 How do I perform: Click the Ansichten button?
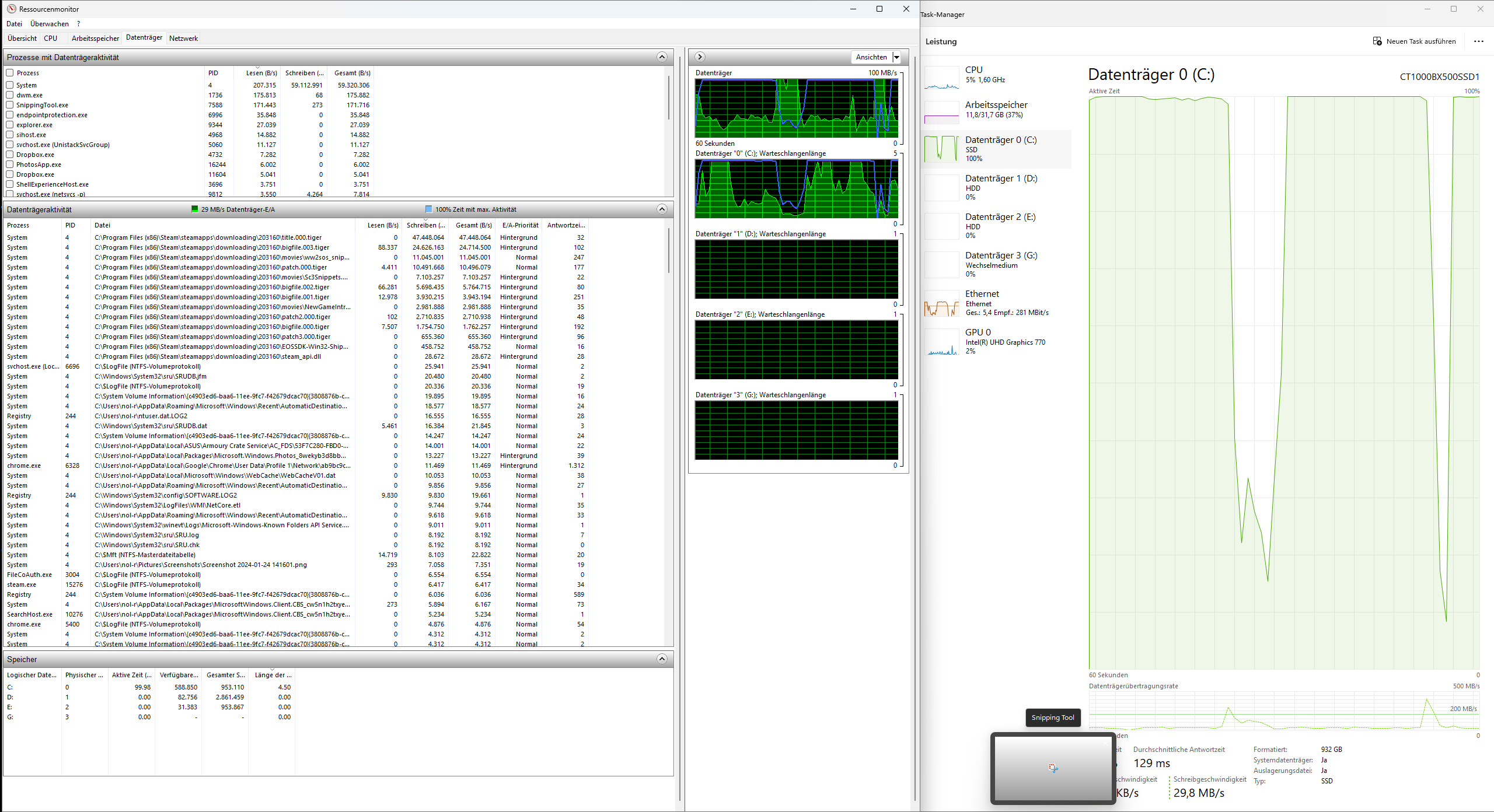click(871, 57)
